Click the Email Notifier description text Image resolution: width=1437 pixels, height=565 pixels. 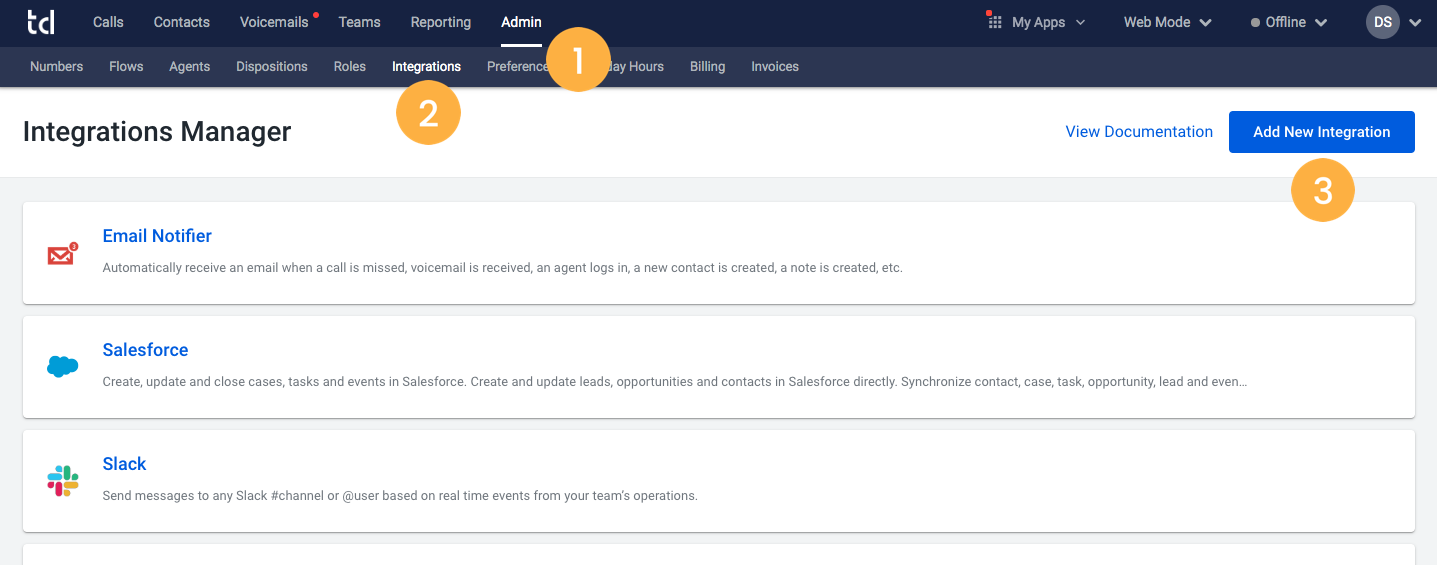(502, 268)
